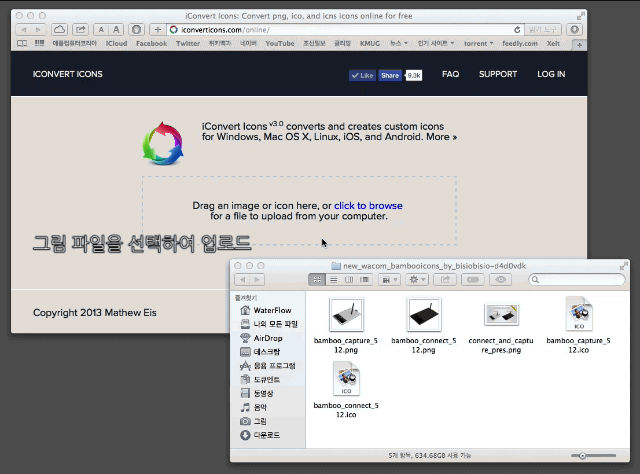Click the Facebook Share button
This screenshot has width=640, height=474.
pyautogui.click(x=390, y=76)
